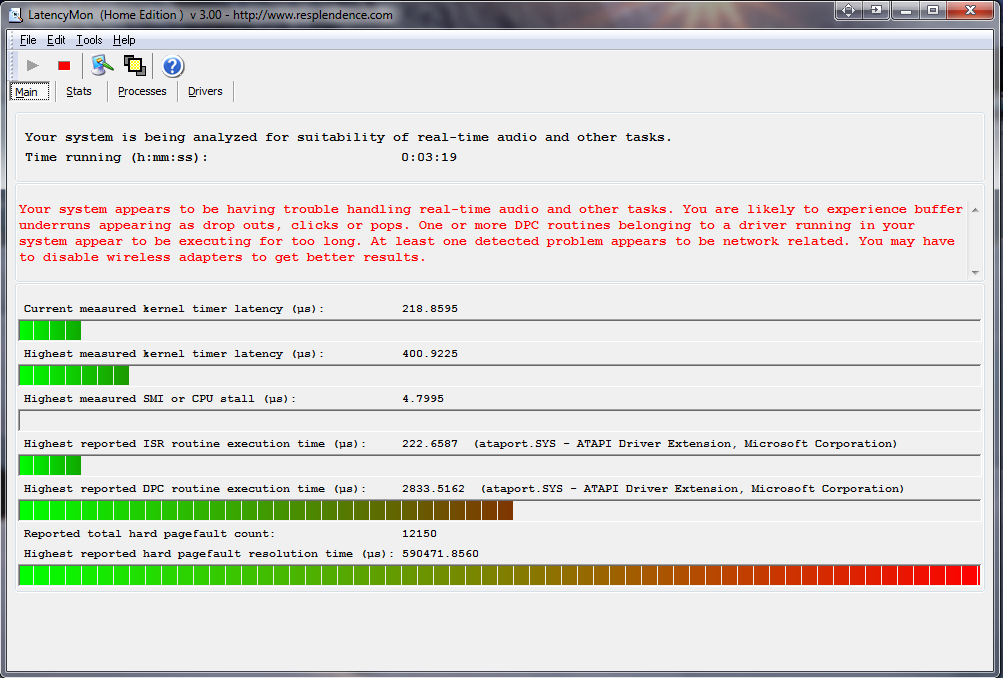Click the hard pagefault resolution time bar
The height and width of the screenshot is (678, 1003).
(x=498, y=575)
